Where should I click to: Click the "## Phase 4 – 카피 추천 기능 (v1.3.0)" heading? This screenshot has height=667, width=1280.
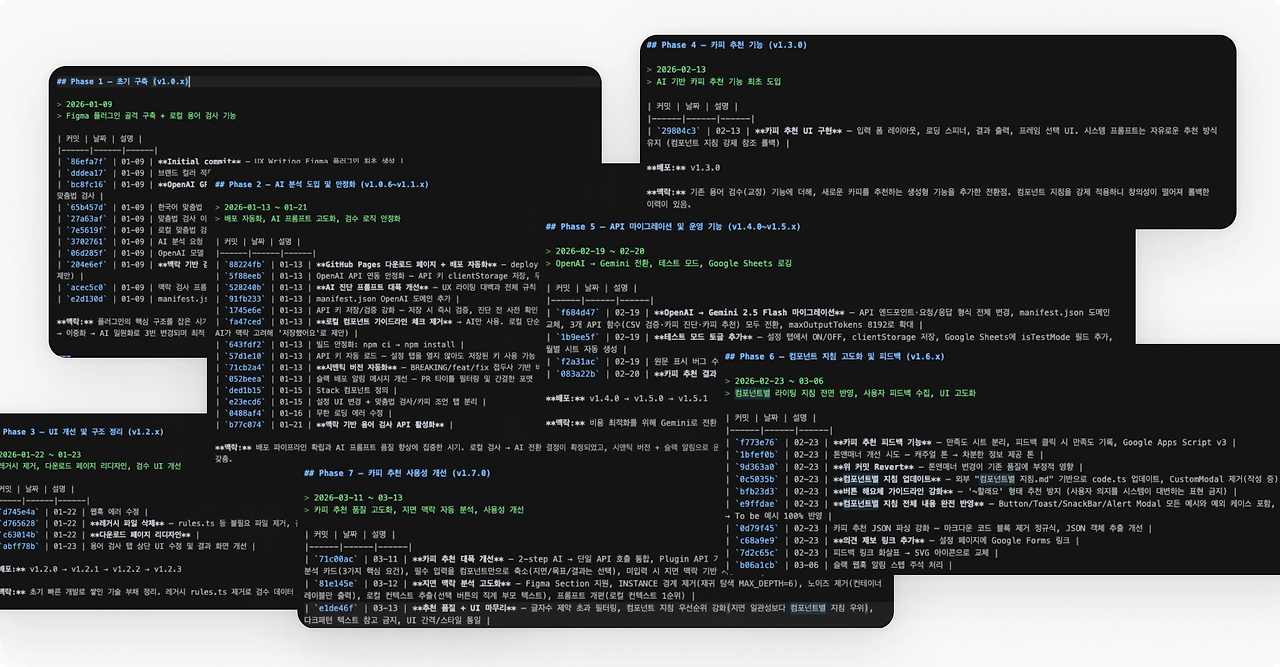[x=726, y=45]
